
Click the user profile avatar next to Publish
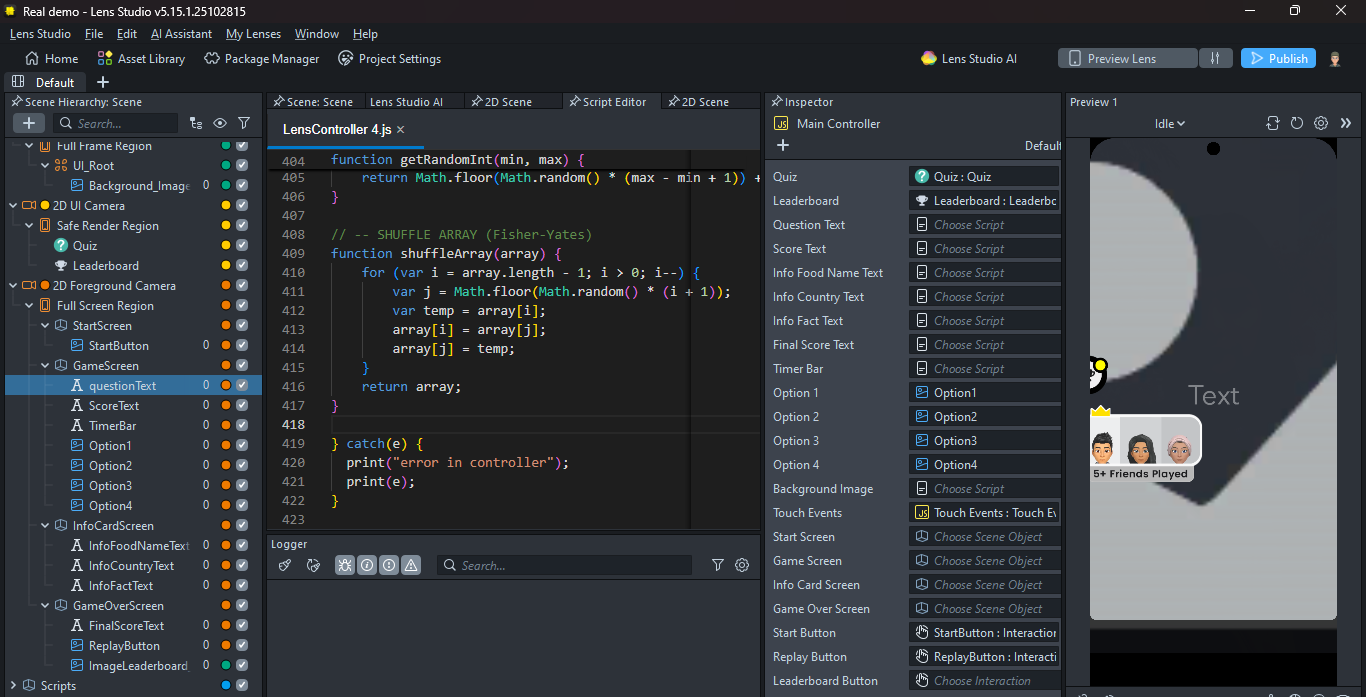click(1335, 58)
